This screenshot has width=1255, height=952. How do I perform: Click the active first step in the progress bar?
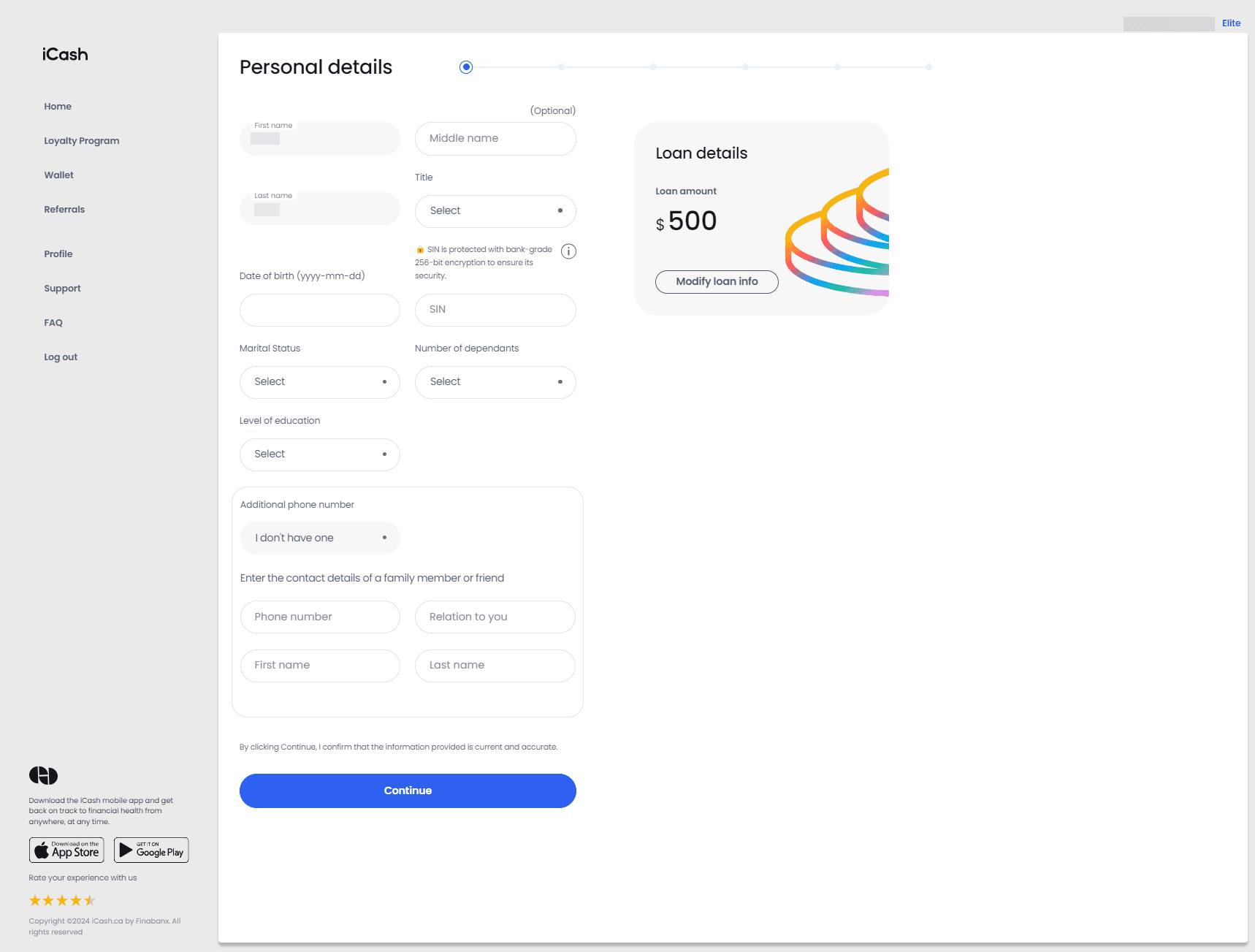[x=466, y=66]
